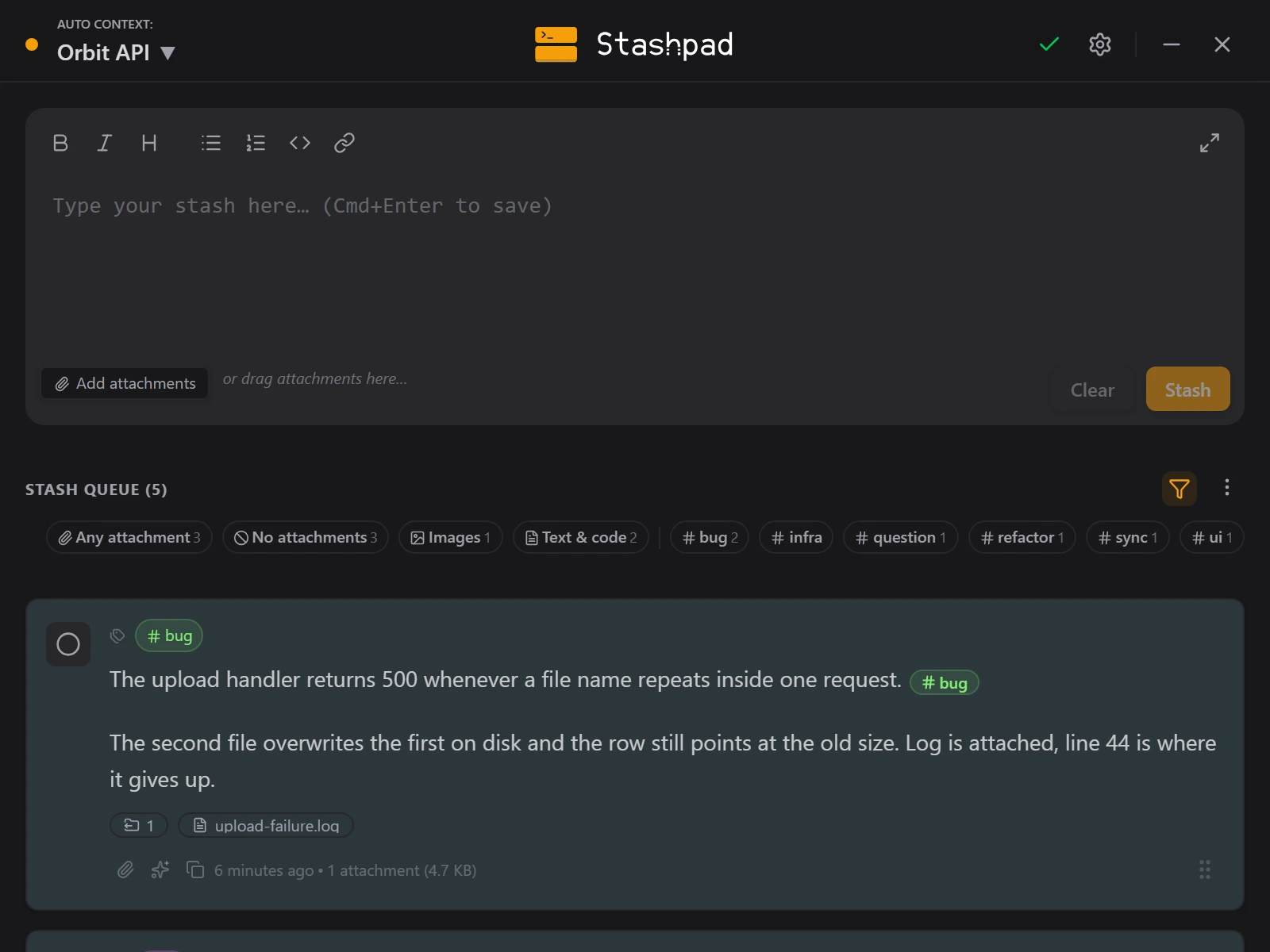The width and height of the screenshot is (1270, 952).
Task: Open the upload-failure.log attachment
Action: pyautogui.click(x=266, y=825)
